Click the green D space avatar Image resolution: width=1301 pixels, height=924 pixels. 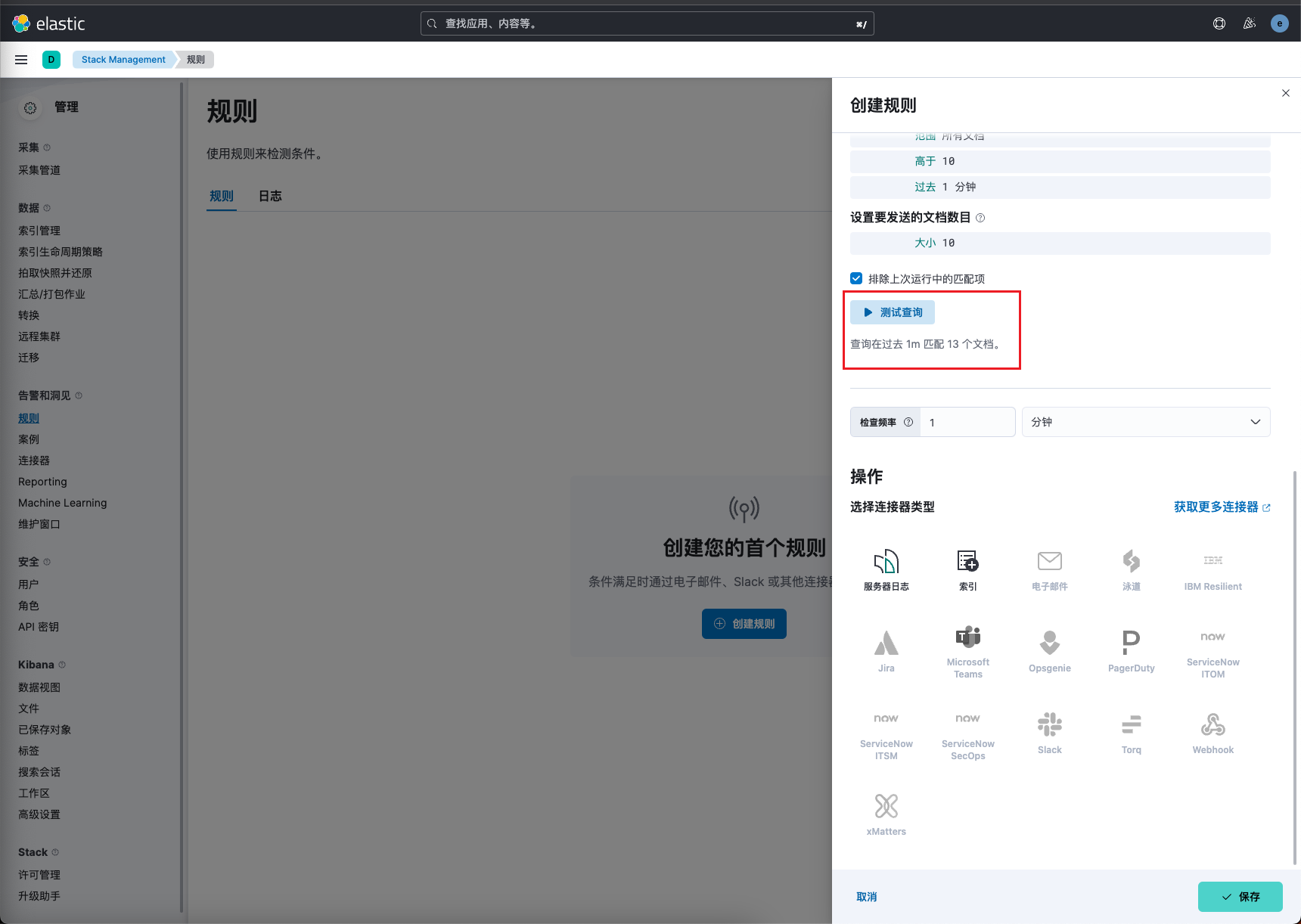point(51,60)
